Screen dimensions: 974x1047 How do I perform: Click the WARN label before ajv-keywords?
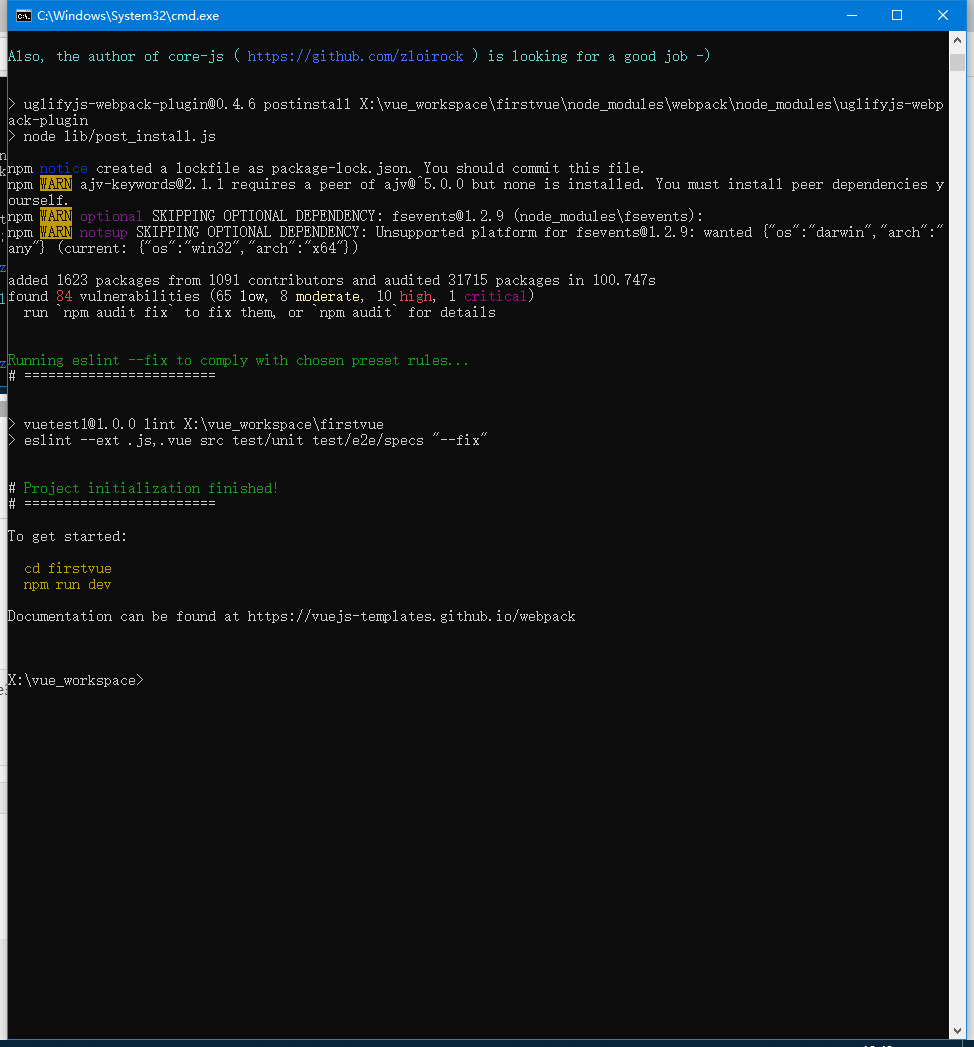(x=56, y=184)
